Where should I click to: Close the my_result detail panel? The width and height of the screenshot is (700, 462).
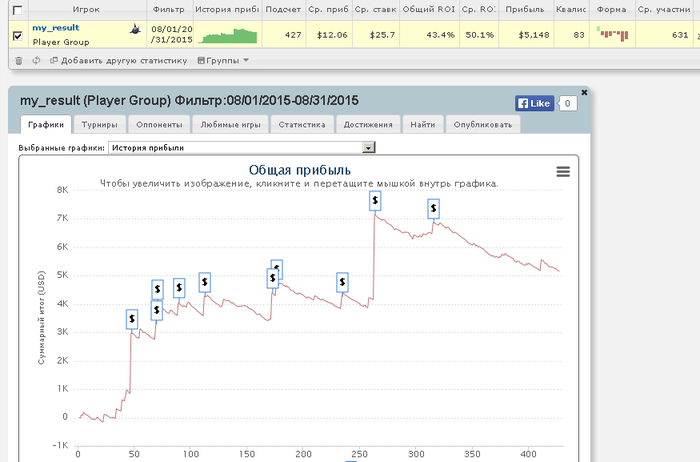[x=584, y=92]
